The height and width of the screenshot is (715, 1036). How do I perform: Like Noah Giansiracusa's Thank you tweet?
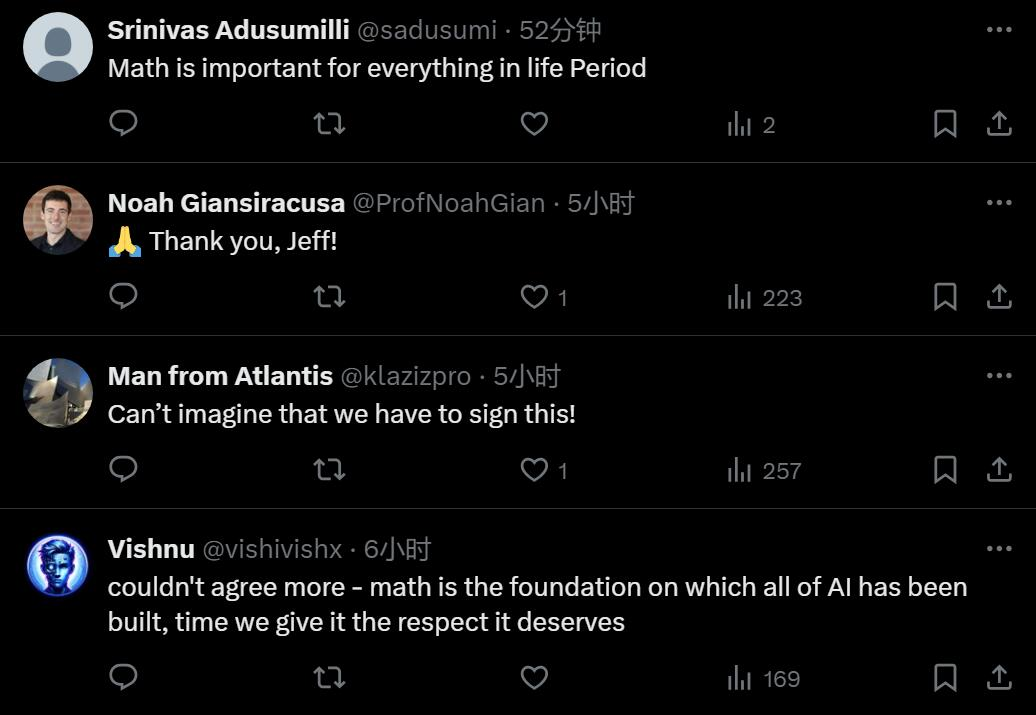[535, 297]
